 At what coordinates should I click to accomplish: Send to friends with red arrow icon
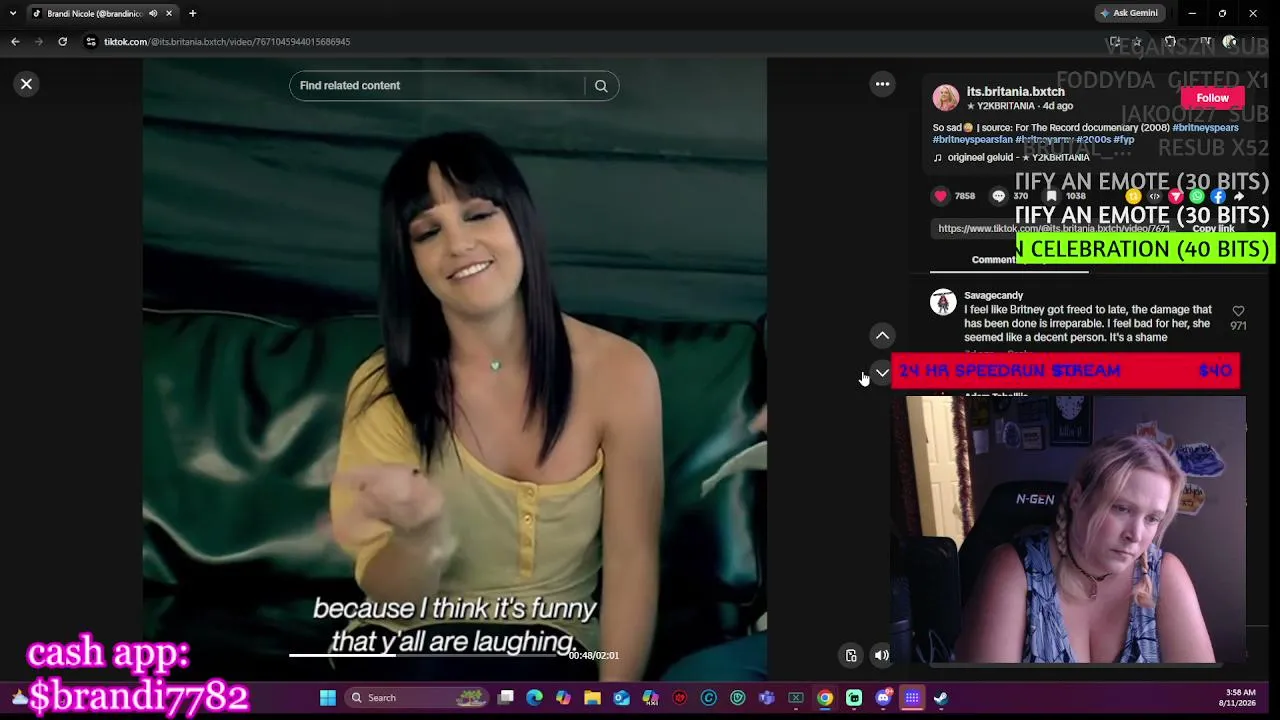[1176, 196]
